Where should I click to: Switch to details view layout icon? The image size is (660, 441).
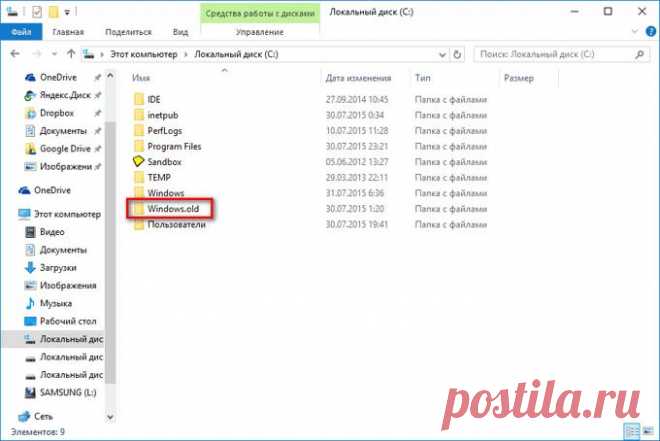coord(631,431)
